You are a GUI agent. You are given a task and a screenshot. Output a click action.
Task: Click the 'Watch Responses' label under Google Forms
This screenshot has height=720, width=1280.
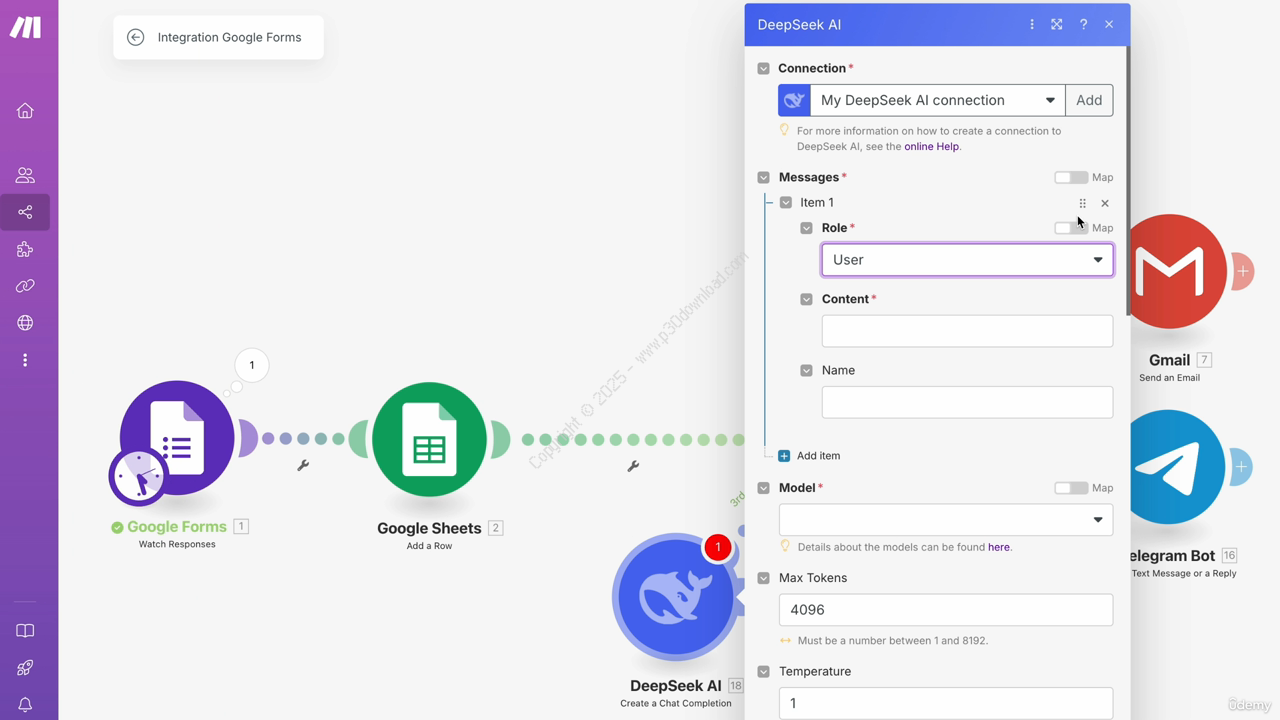(177, 544)
